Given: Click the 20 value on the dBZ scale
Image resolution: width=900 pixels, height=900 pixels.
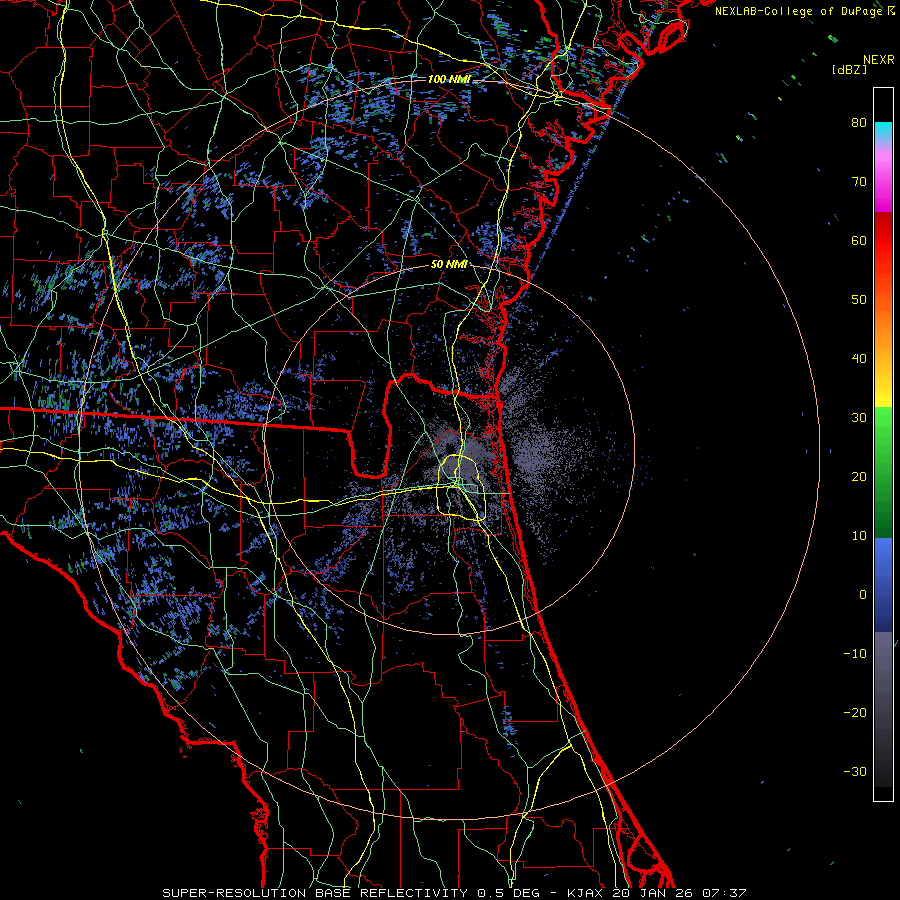Looking at the screenshot, I should 859,476.
